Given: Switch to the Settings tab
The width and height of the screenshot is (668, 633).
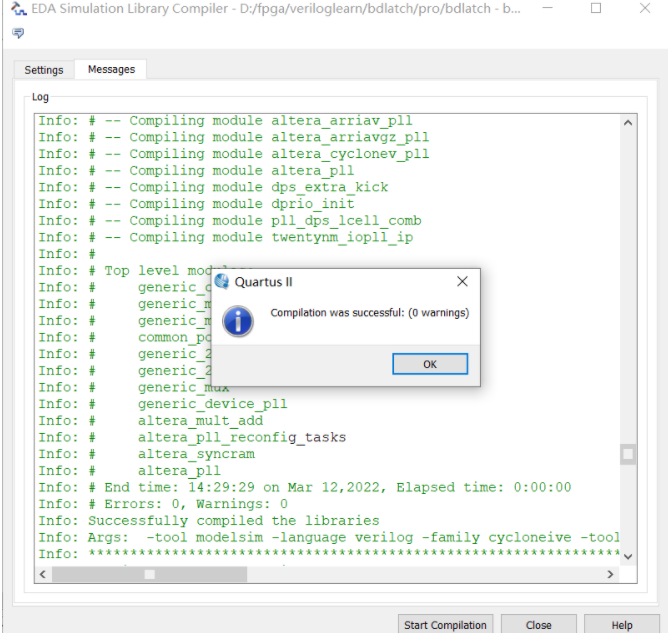Looking at the screenshot, I should pos(44,70).
